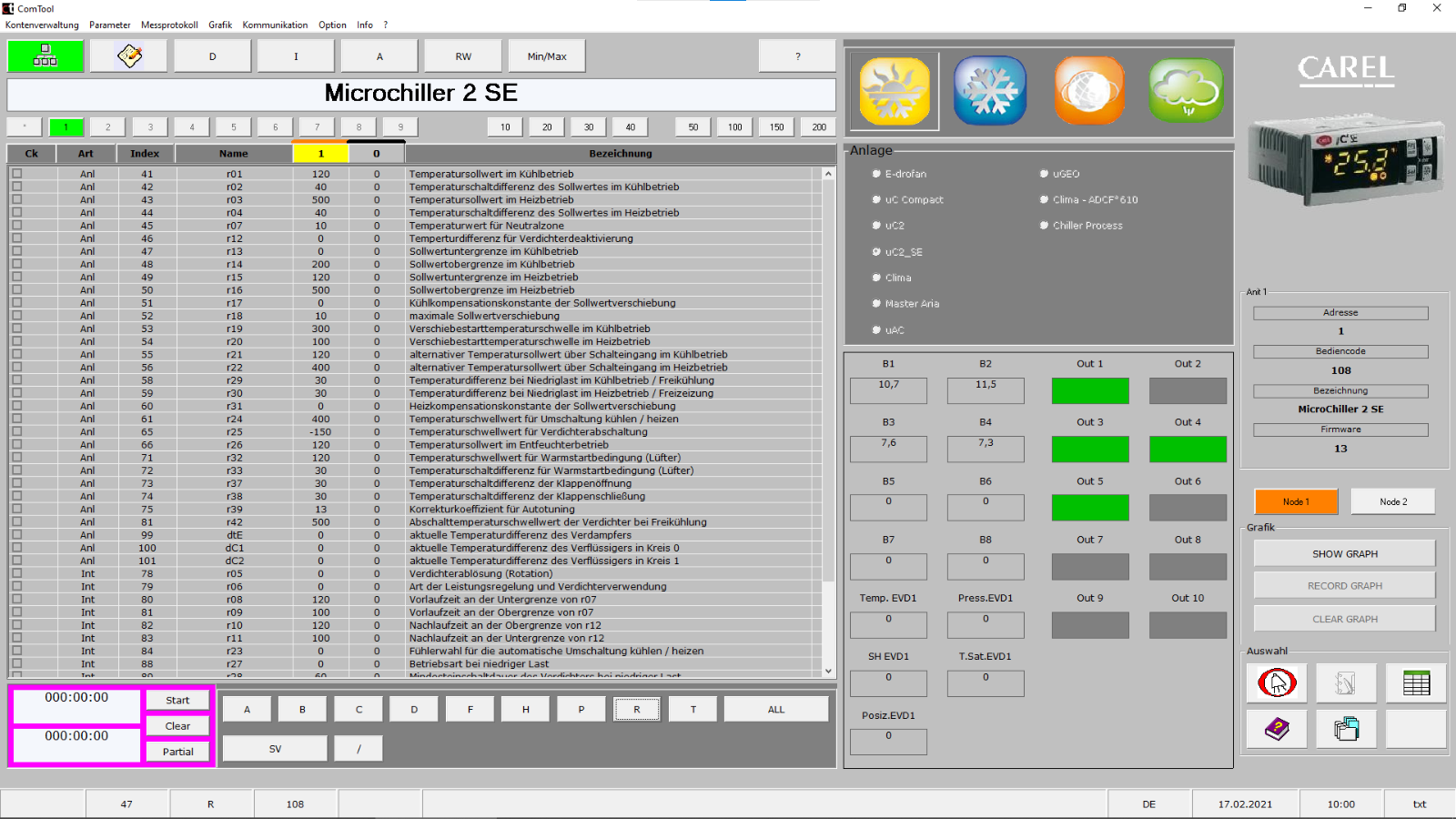This screenshot has width=1456, height=819.
Task: Open the Grafik menu
Action: click(220, 25)
